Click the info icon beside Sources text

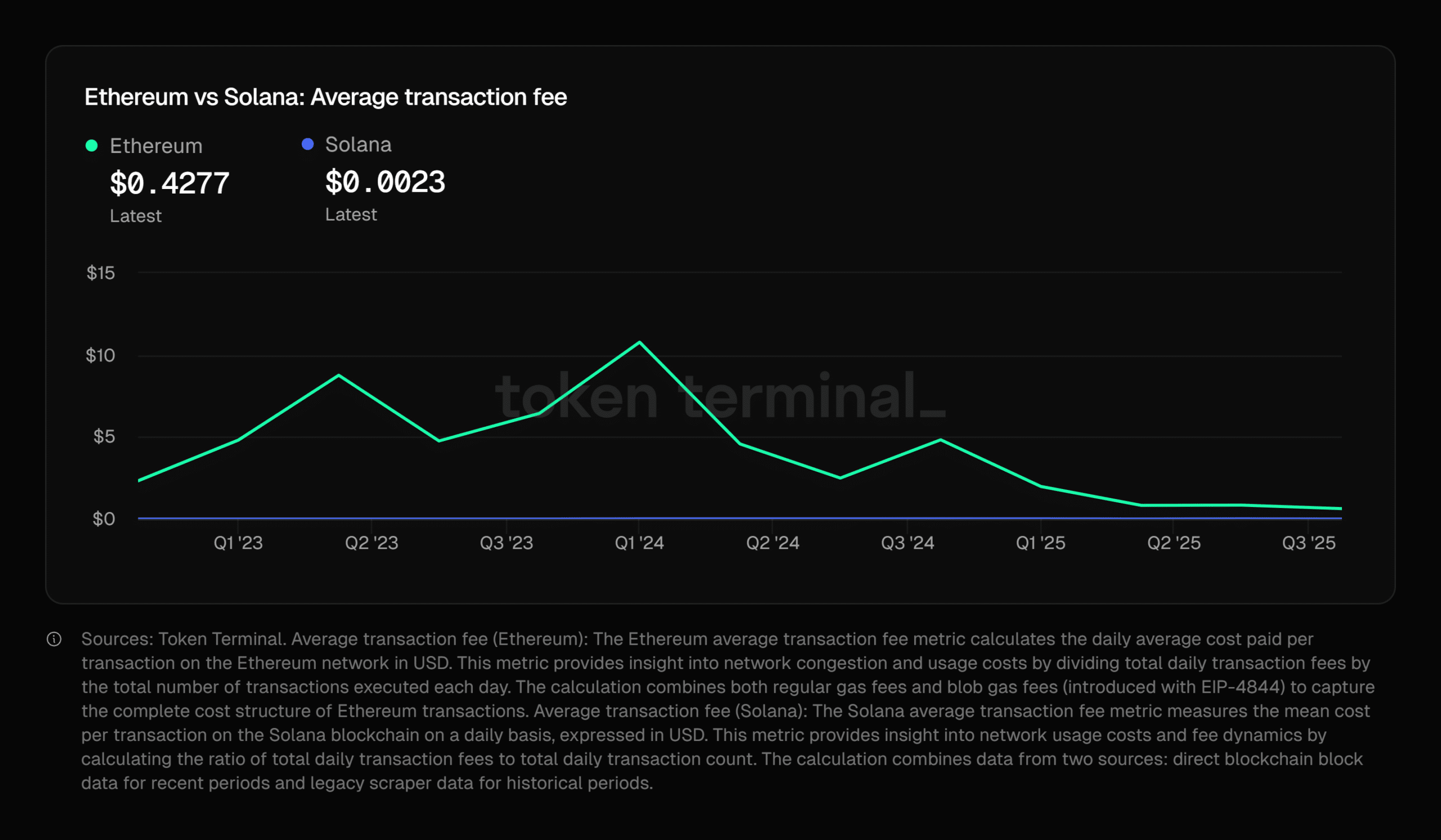click(55, 639)
